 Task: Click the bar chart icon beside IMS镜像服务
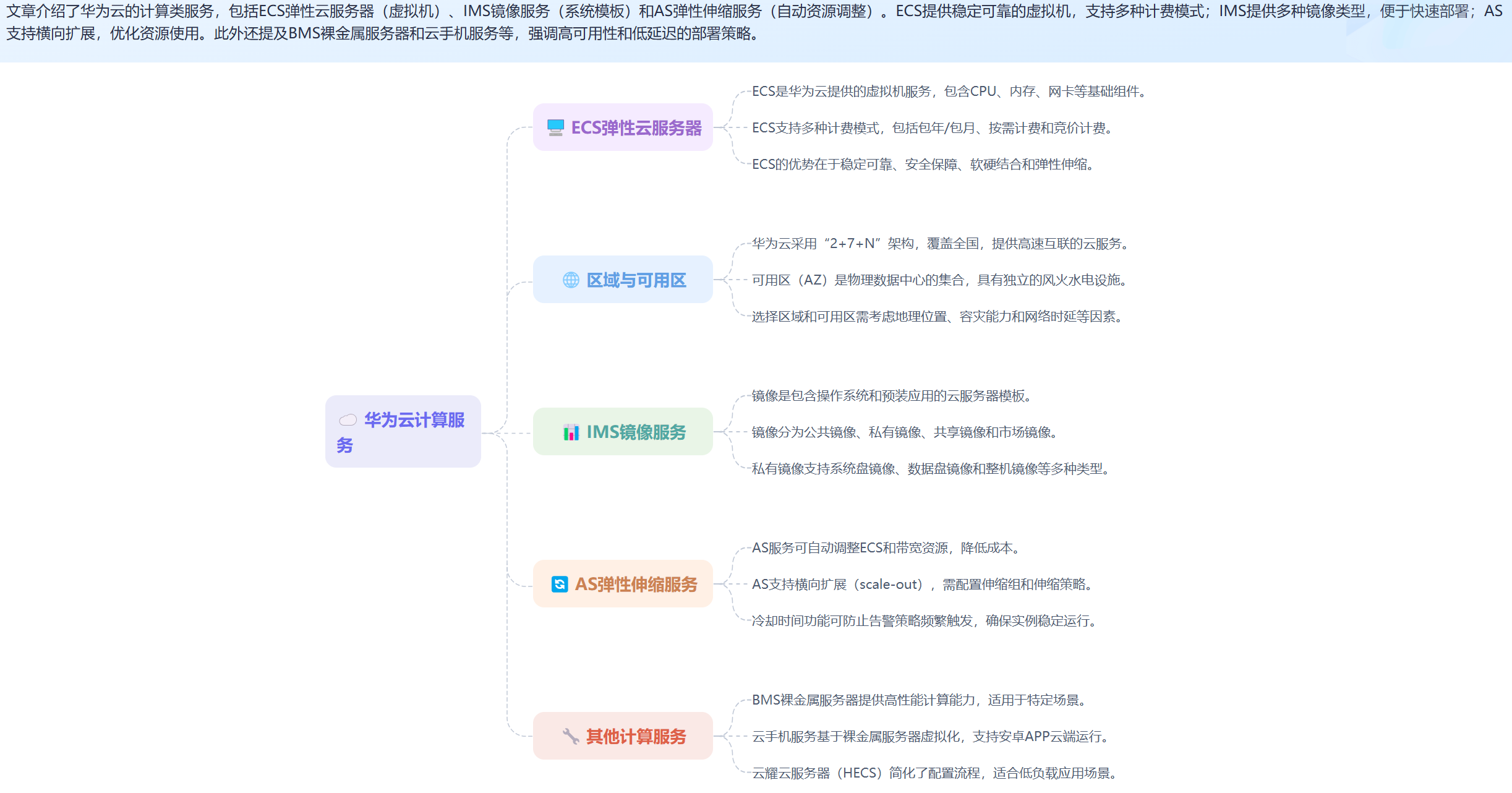pos(571,432)
